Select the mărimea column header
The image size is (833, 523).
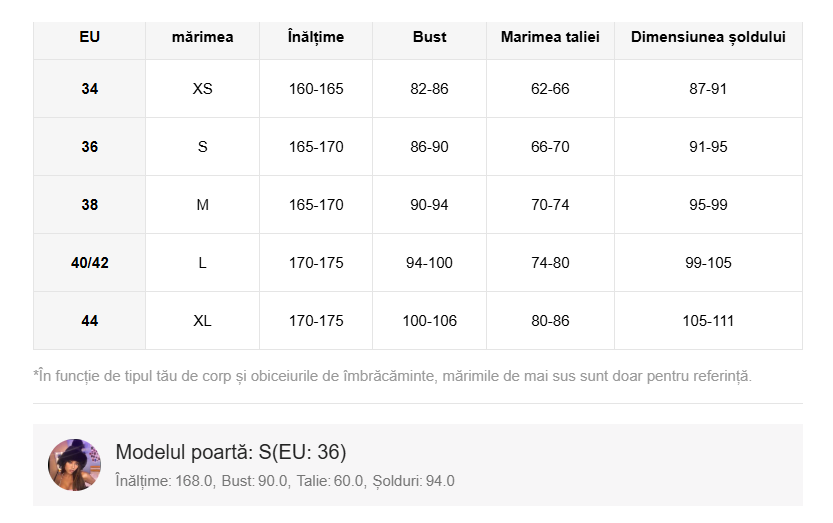[x=202, y=37]
